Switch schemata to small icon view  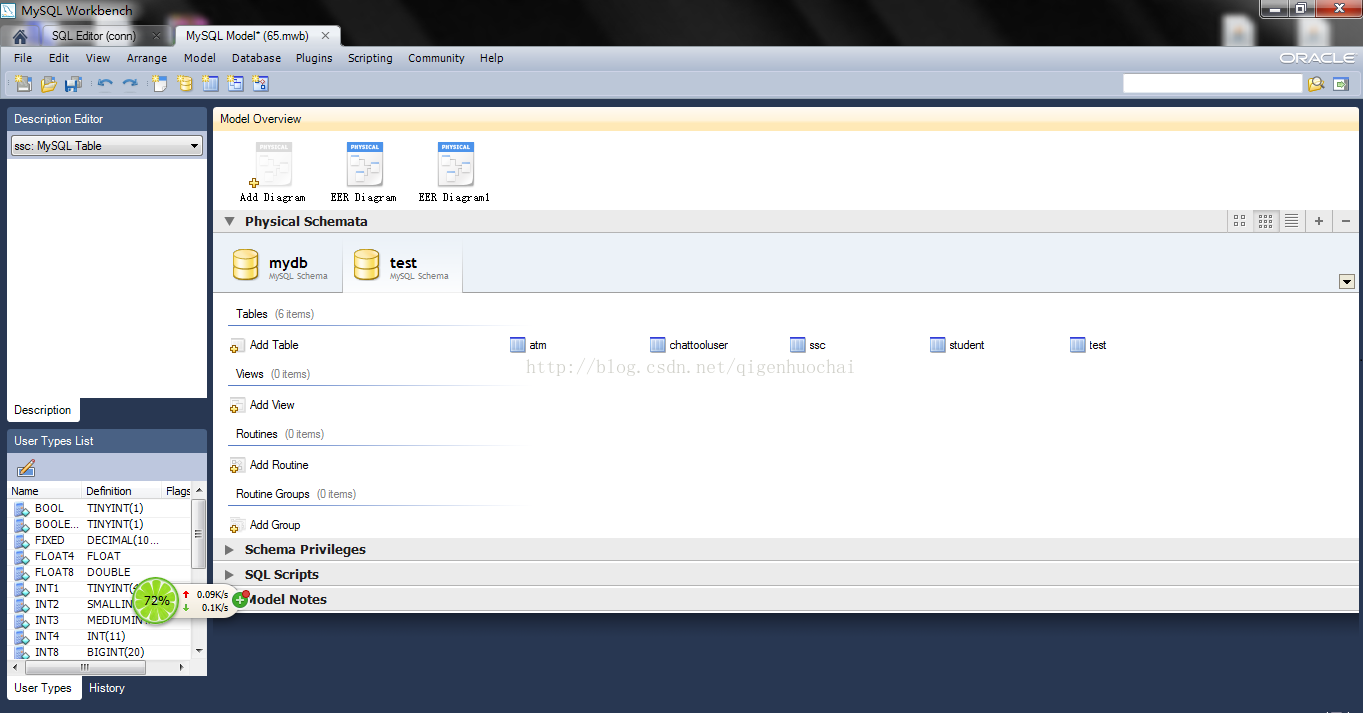pyautogui.click(x=1266, y=221)
